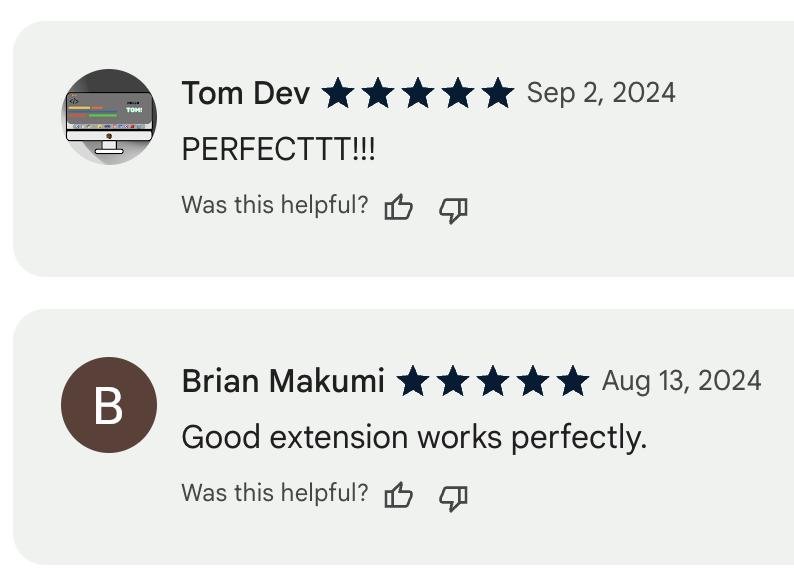Click Brian Makumi's letter B avatar
The height and width of the screenshot is (582, 794).
tap(109, 405)
